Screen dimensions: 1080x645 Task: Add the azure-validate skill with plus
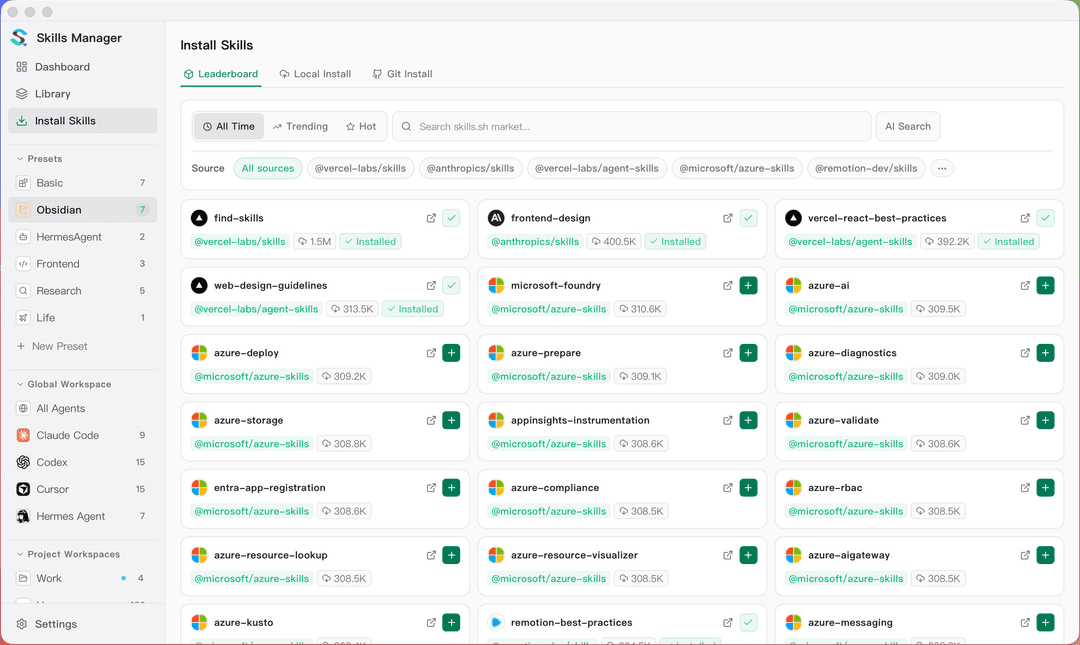(x=1046, y=420)
